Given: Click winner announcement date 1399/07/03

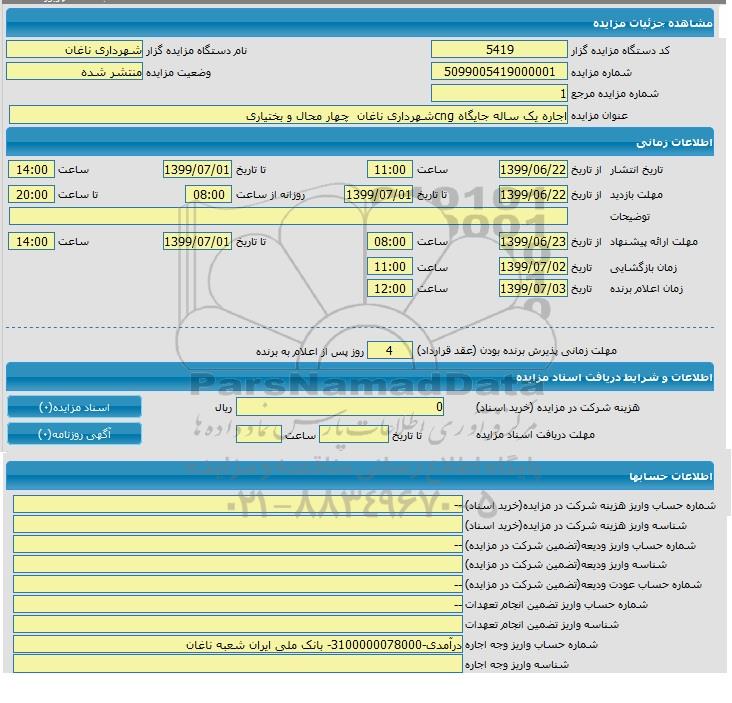Looking at the screenshot, I should (533, 288).
